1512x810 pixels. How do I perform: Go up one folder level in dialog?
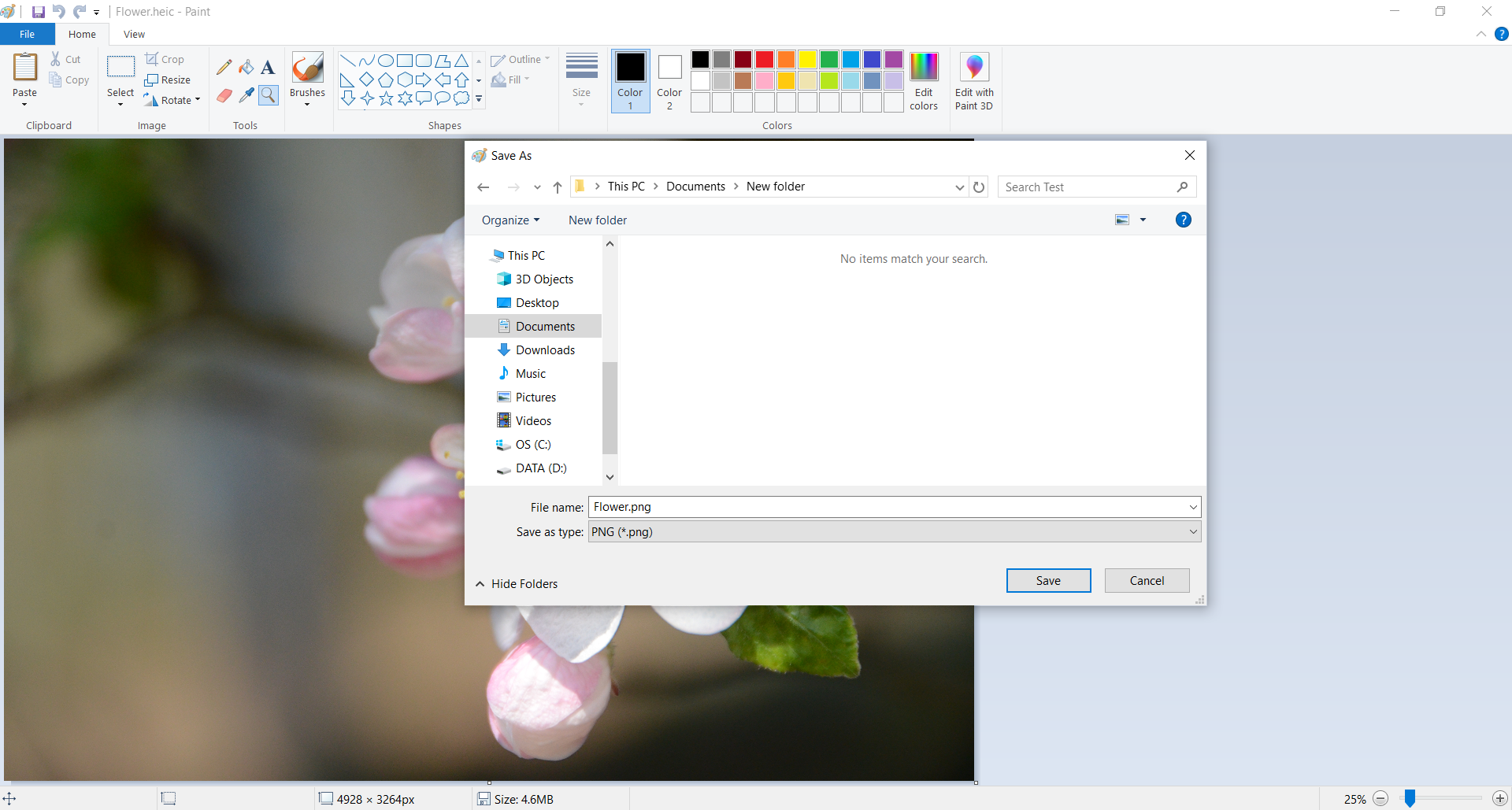click(558, 187)
